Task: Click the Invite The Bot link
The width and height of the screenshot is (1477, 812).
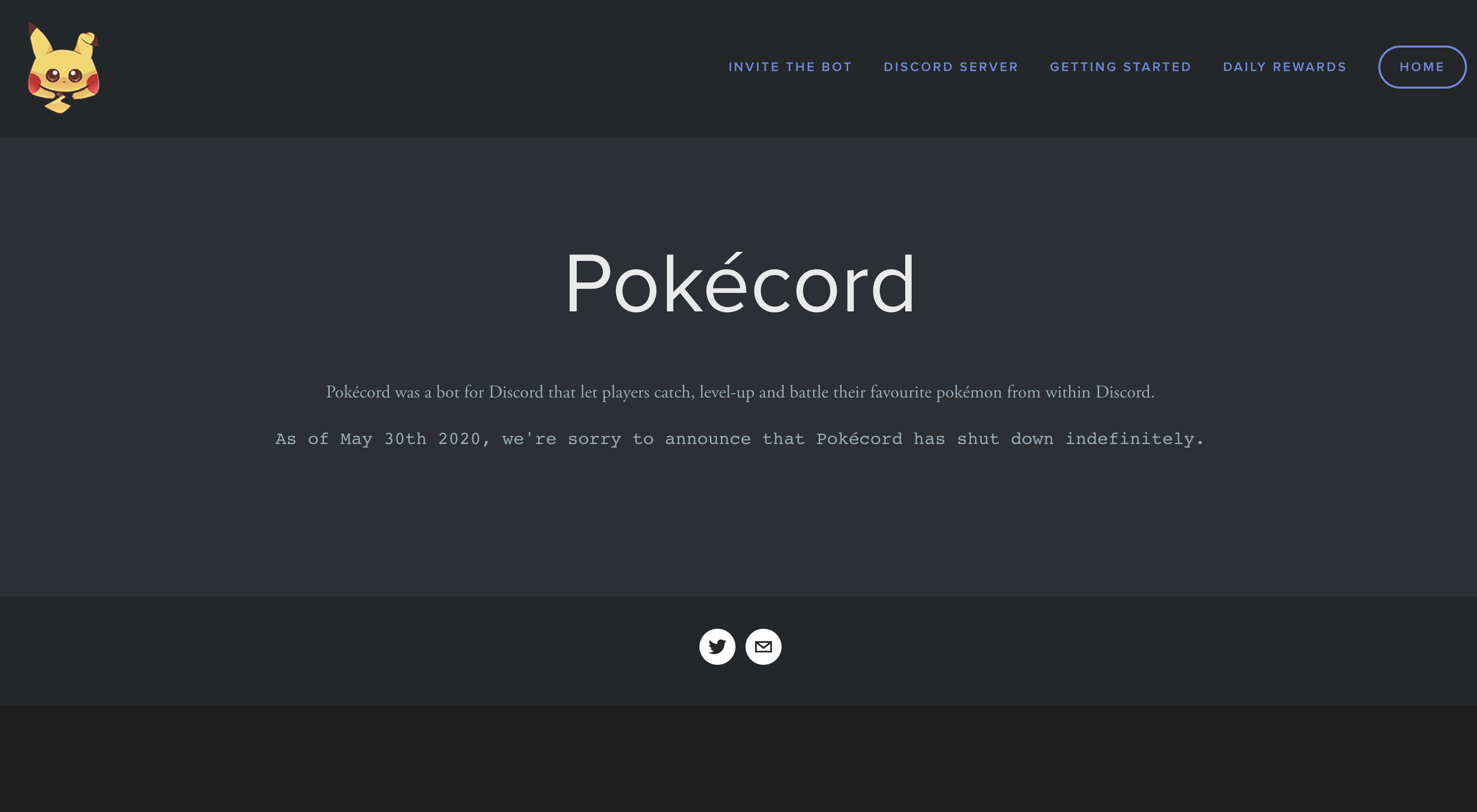Action: pos(791,67)
